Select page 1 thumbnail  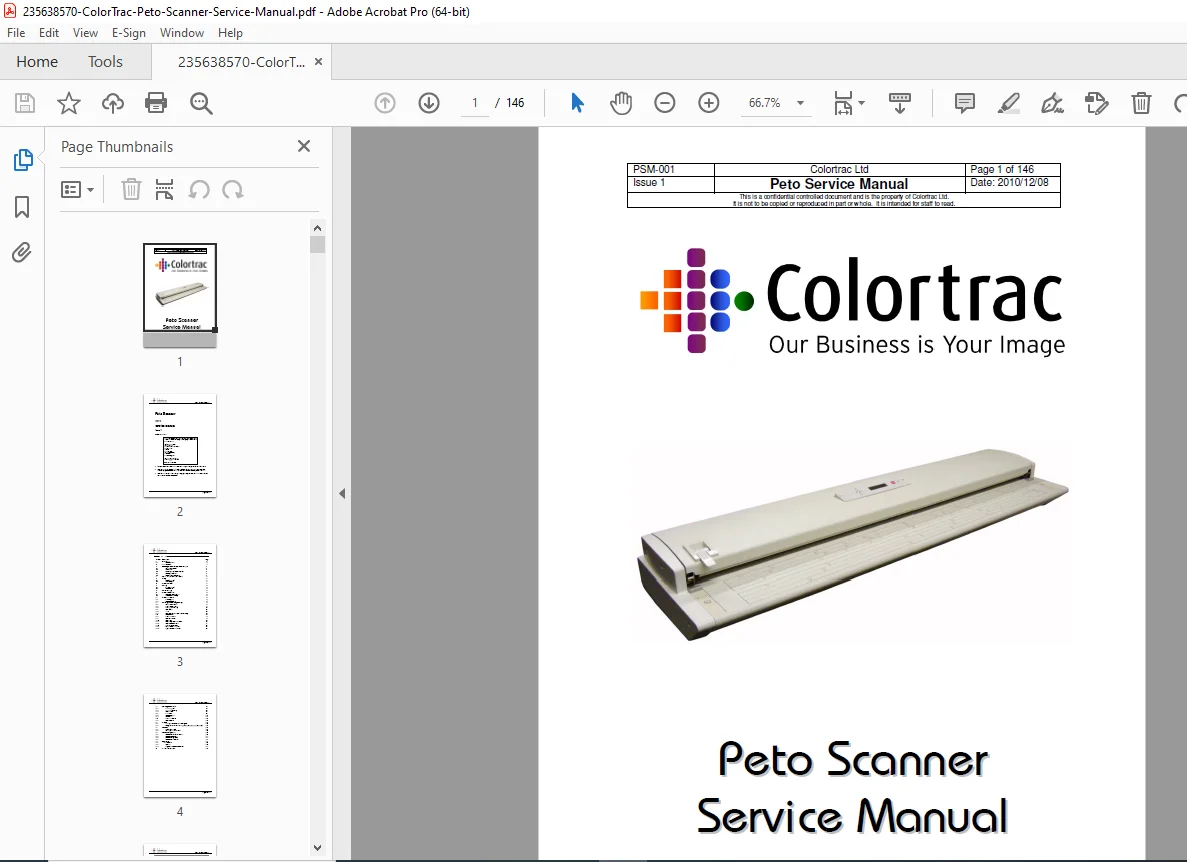(x=180, y=295)
